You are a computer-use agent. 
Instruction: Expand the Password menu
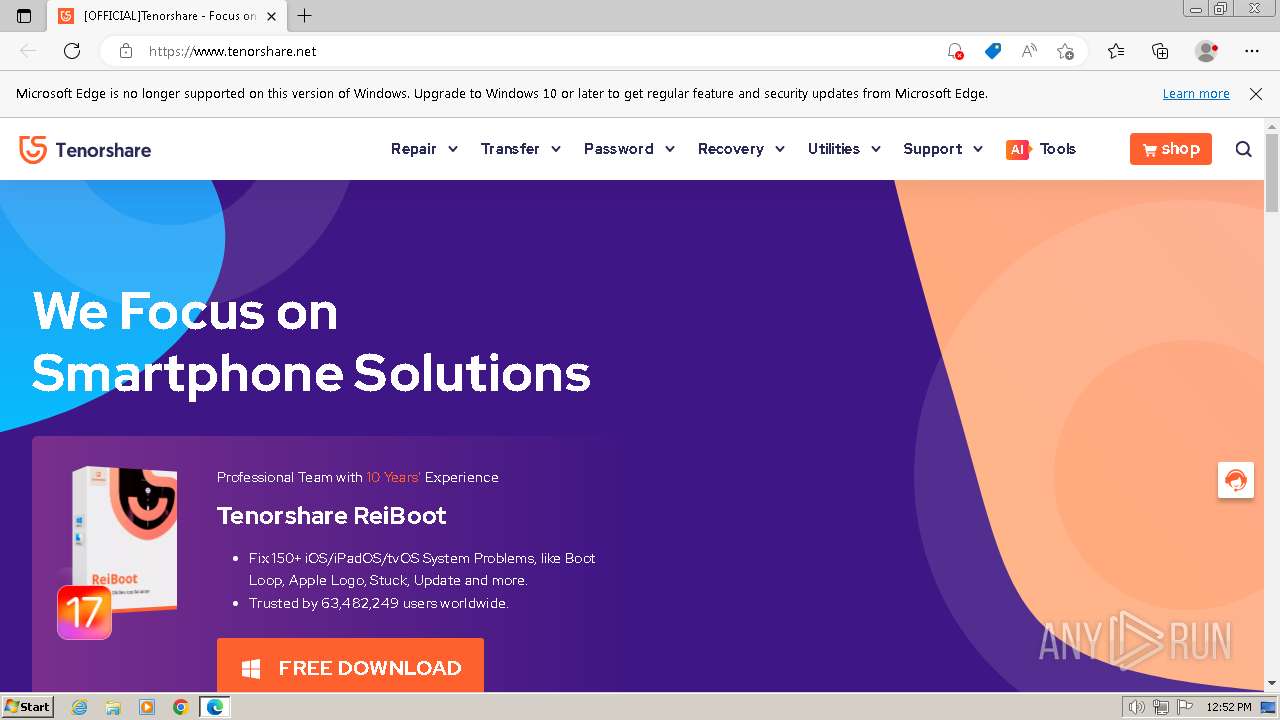(630, 149)
